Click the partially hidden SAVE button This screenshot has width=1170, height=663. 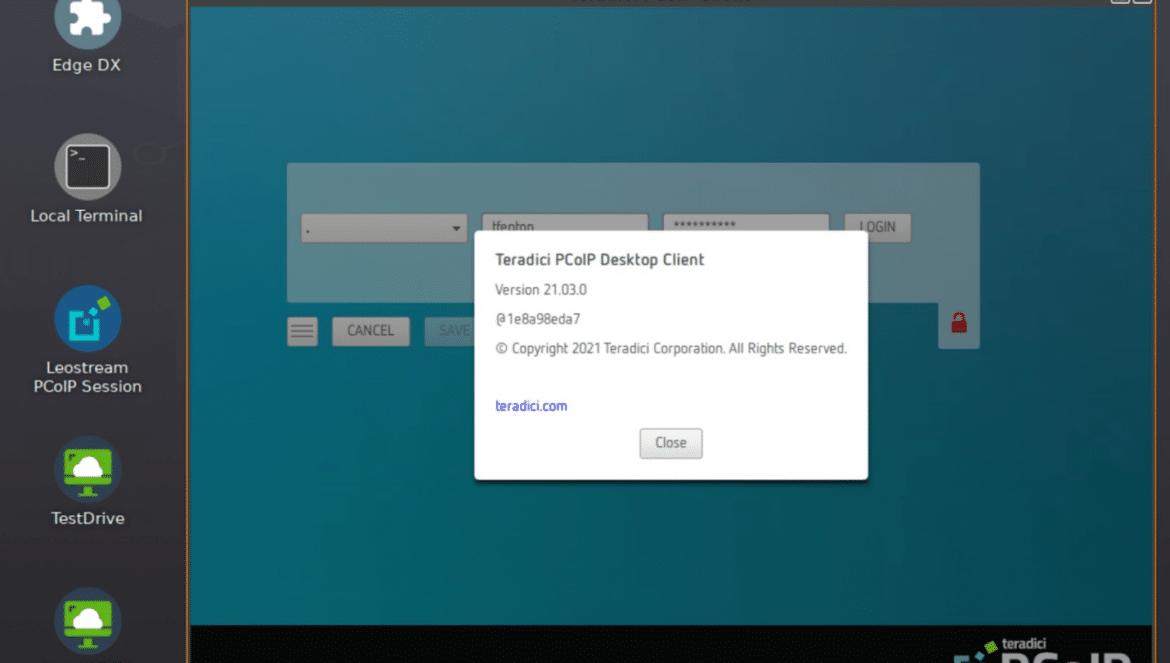450,331
